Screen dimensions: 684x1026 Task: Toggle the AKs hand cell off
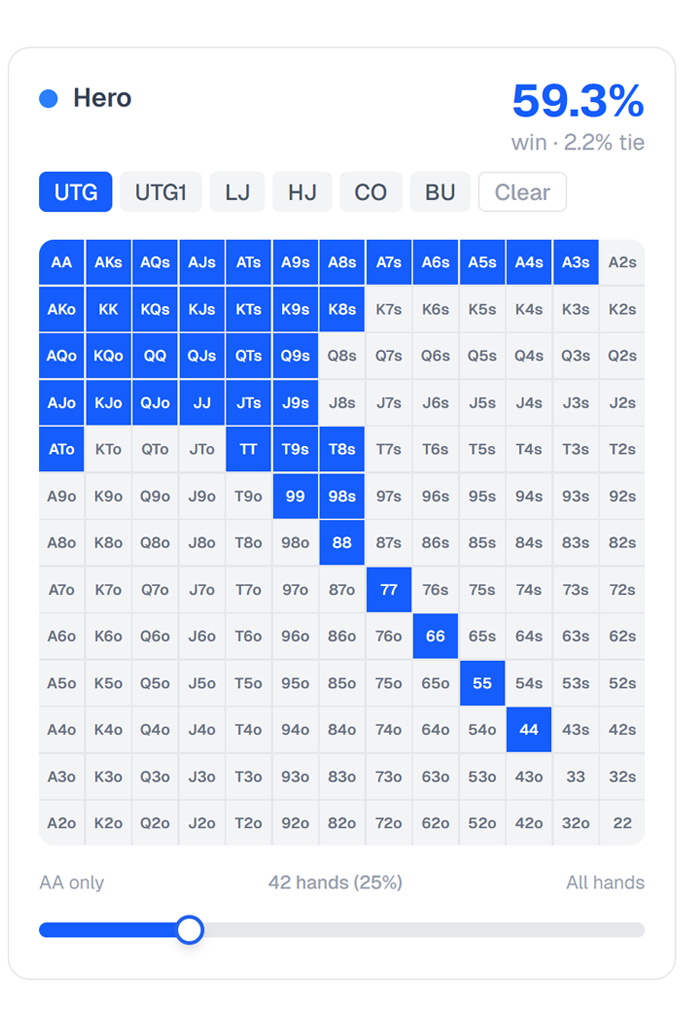click(x=108, y=263)
